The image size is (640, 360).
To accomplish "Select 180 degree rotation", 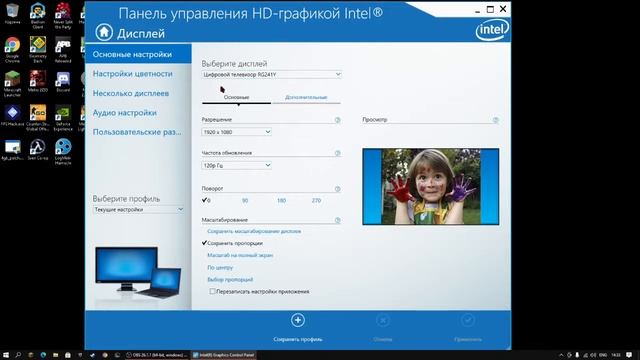I will 281,200.
